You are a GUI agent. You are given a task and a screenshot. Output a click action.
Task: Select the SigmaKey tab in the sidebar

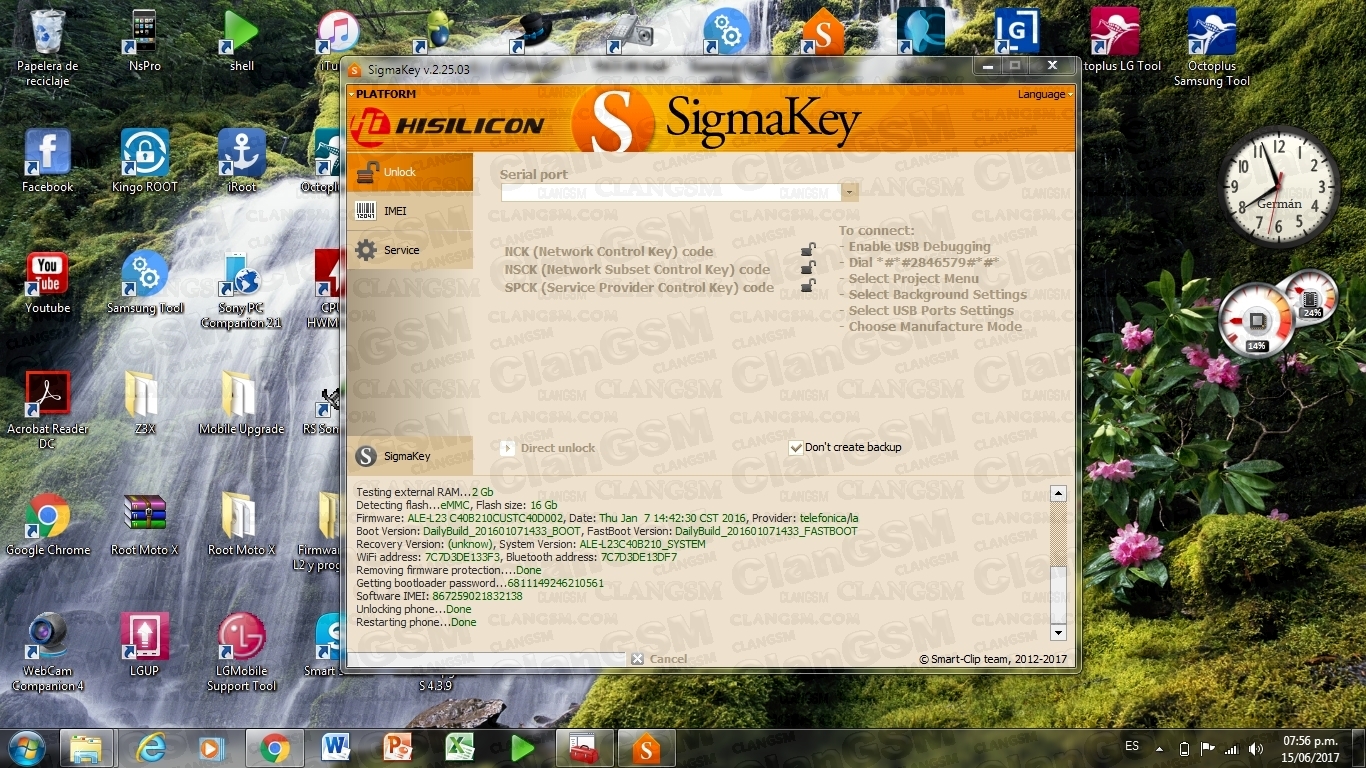point(409,456)
